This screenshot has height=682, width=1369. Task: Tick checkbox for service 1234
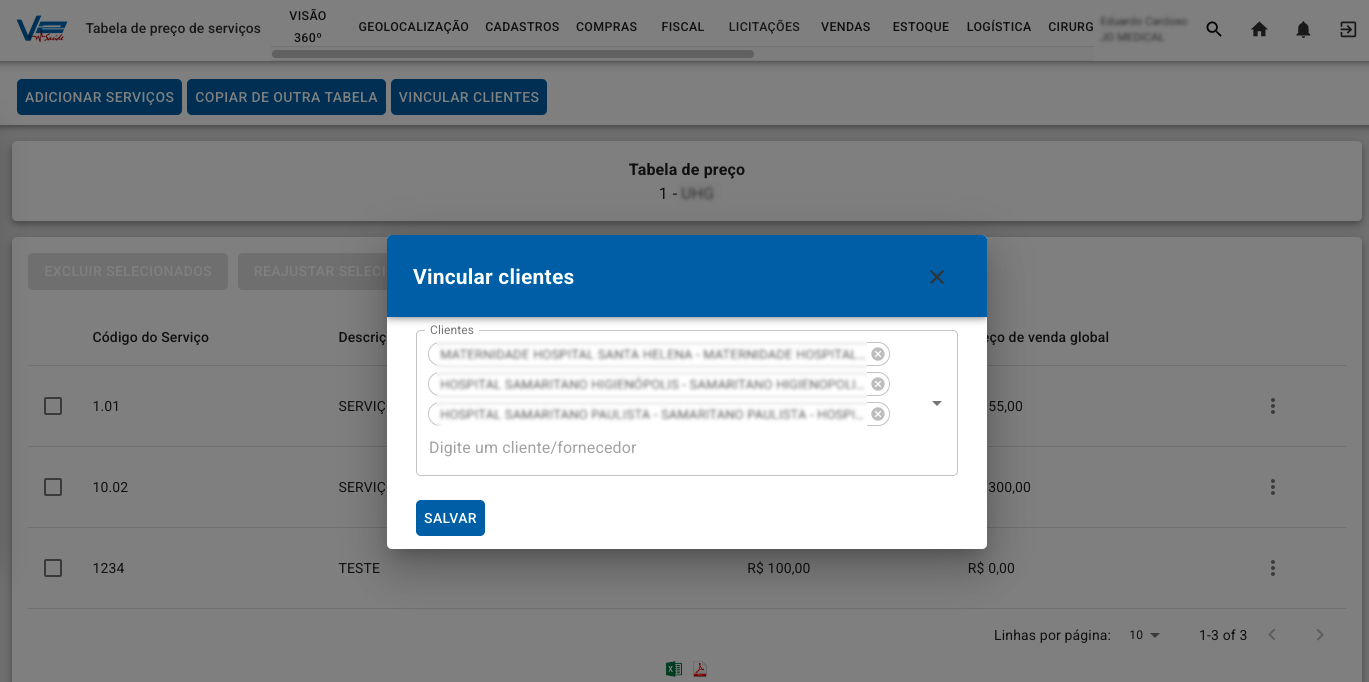tap(53, 568)
